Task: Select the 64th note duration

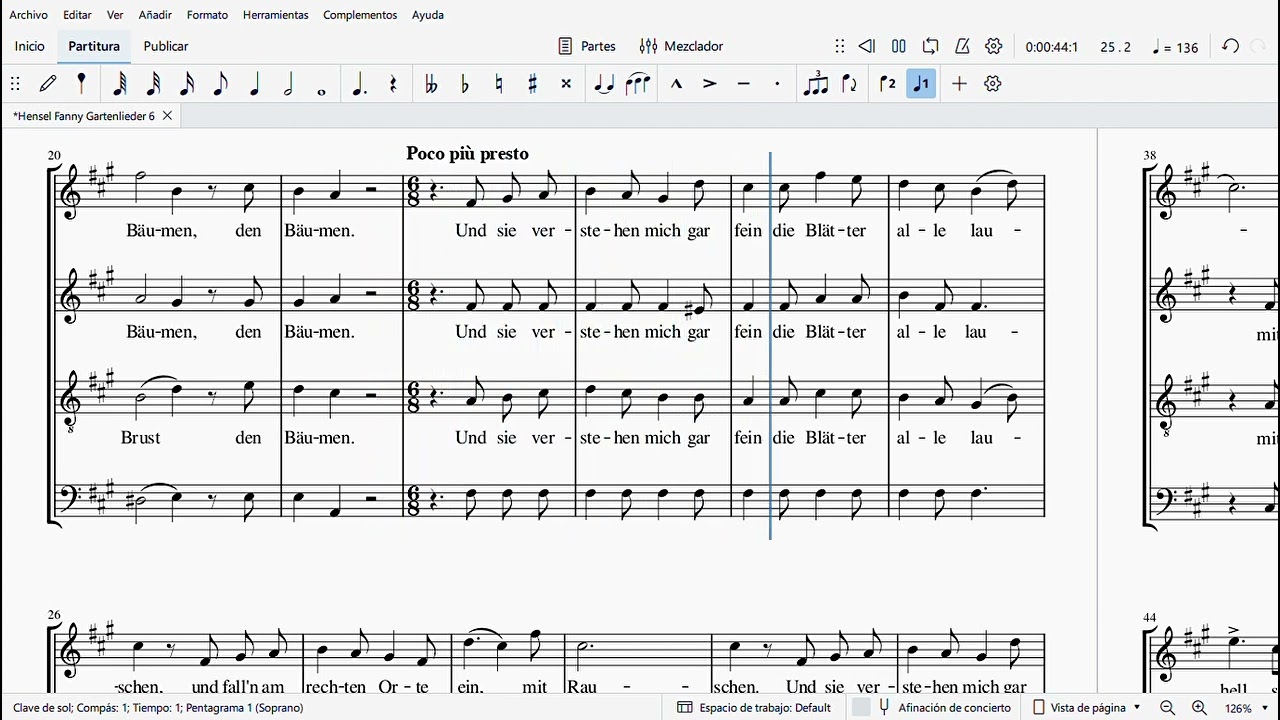Action: [x=119, y=84]
